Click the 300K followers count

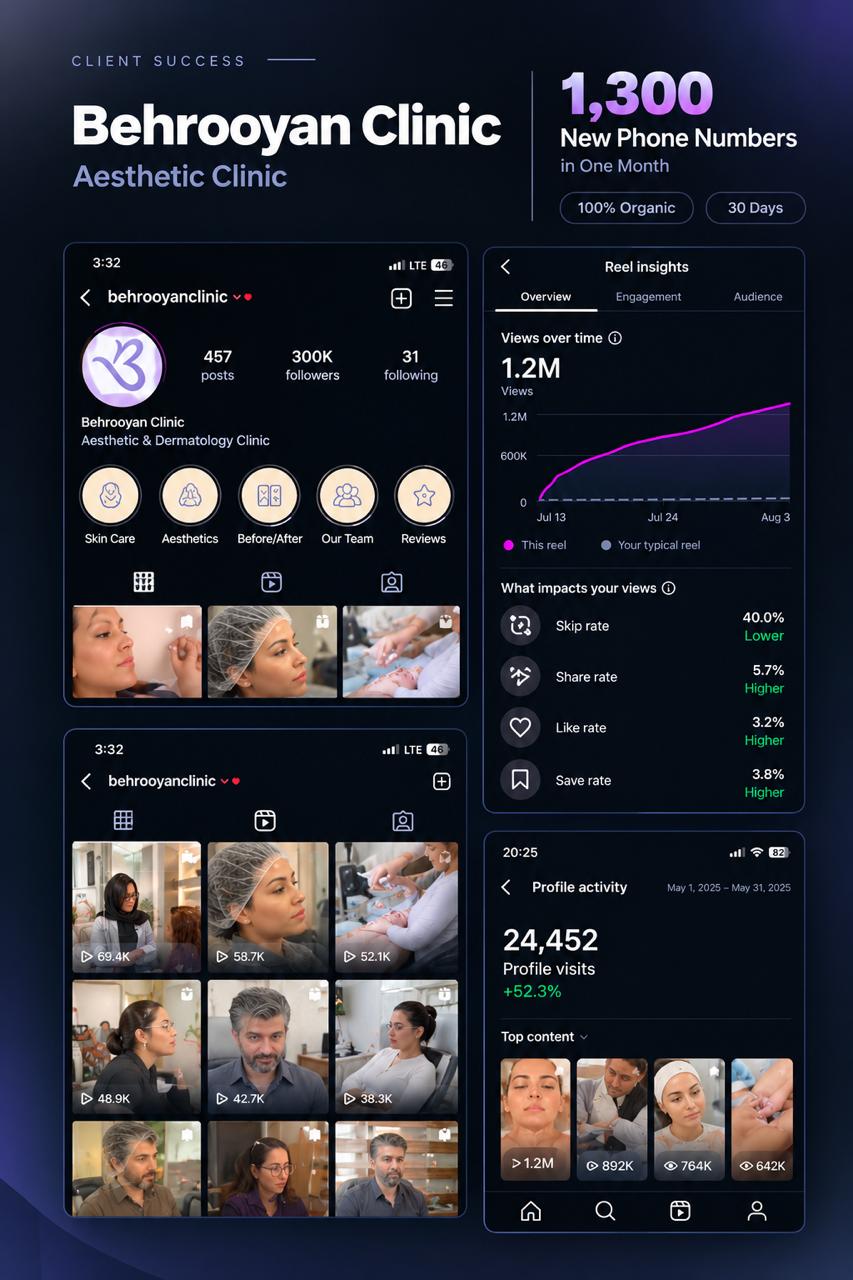[312, 365]
